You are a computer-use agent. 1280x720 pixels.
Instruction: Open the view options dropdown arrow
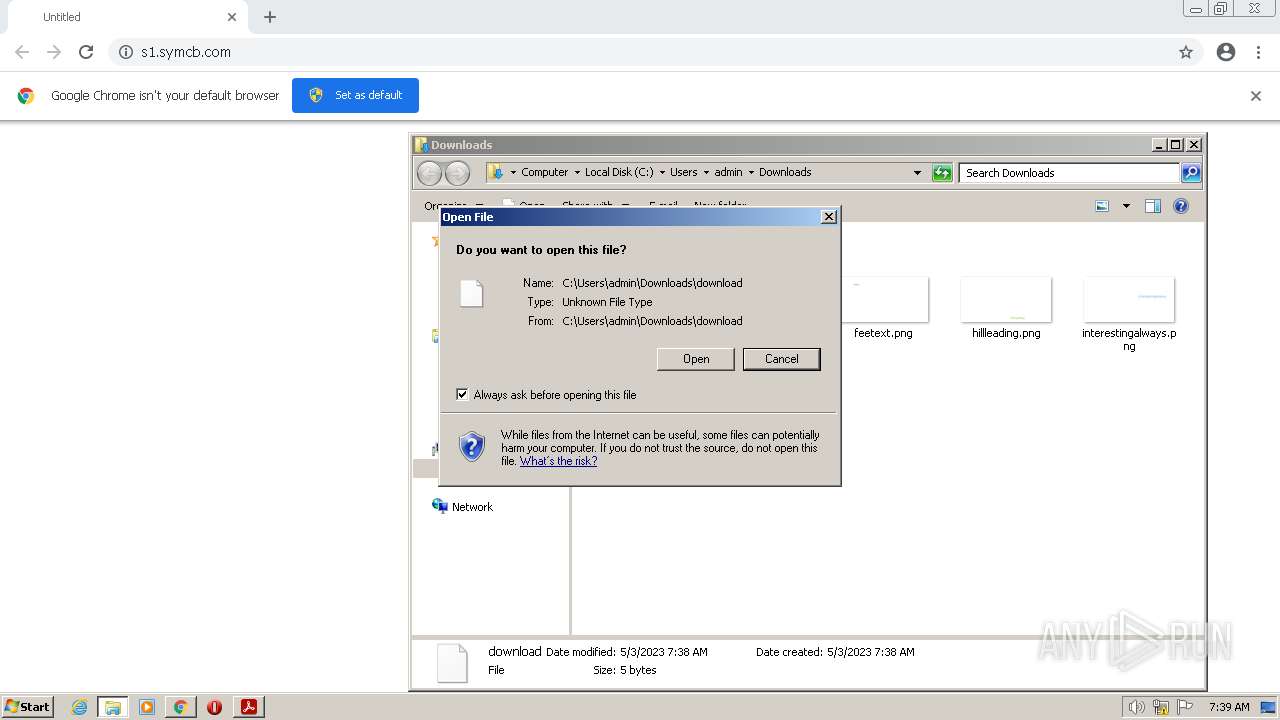click(1126, 206)
